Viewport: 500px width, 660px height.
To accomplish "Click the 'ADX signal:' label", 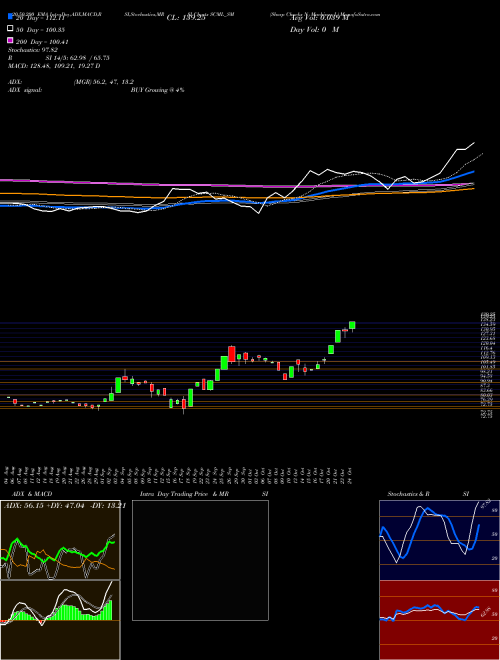I will (25, 90).
